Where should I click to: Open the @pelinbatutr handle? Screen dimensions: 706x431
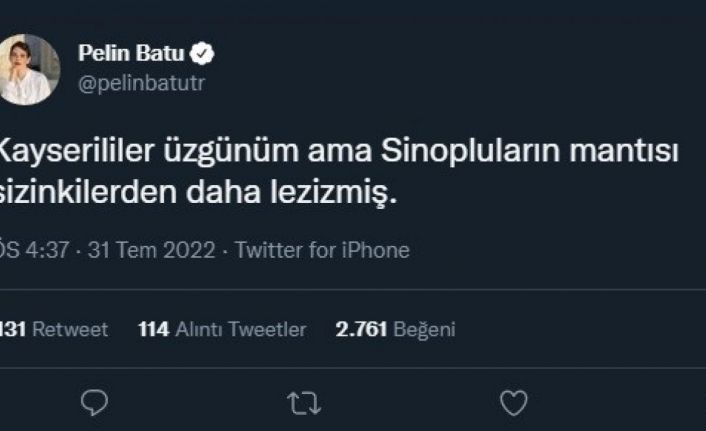[142, 84]
